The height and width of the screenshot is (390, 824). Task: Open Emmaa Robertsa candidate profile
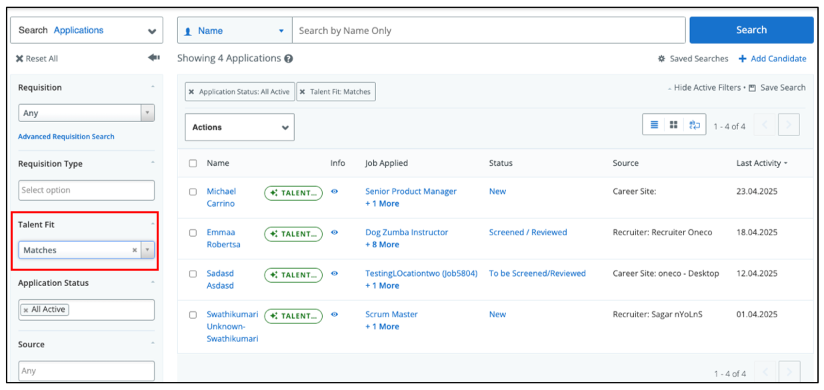click(x=223, y=238)
